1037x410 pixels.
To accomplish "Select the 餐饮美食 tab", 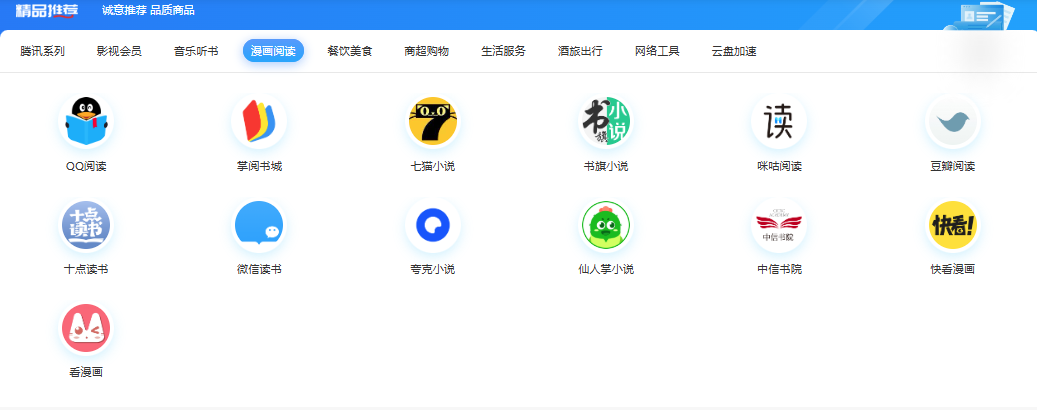I will (x=349, y=51).
